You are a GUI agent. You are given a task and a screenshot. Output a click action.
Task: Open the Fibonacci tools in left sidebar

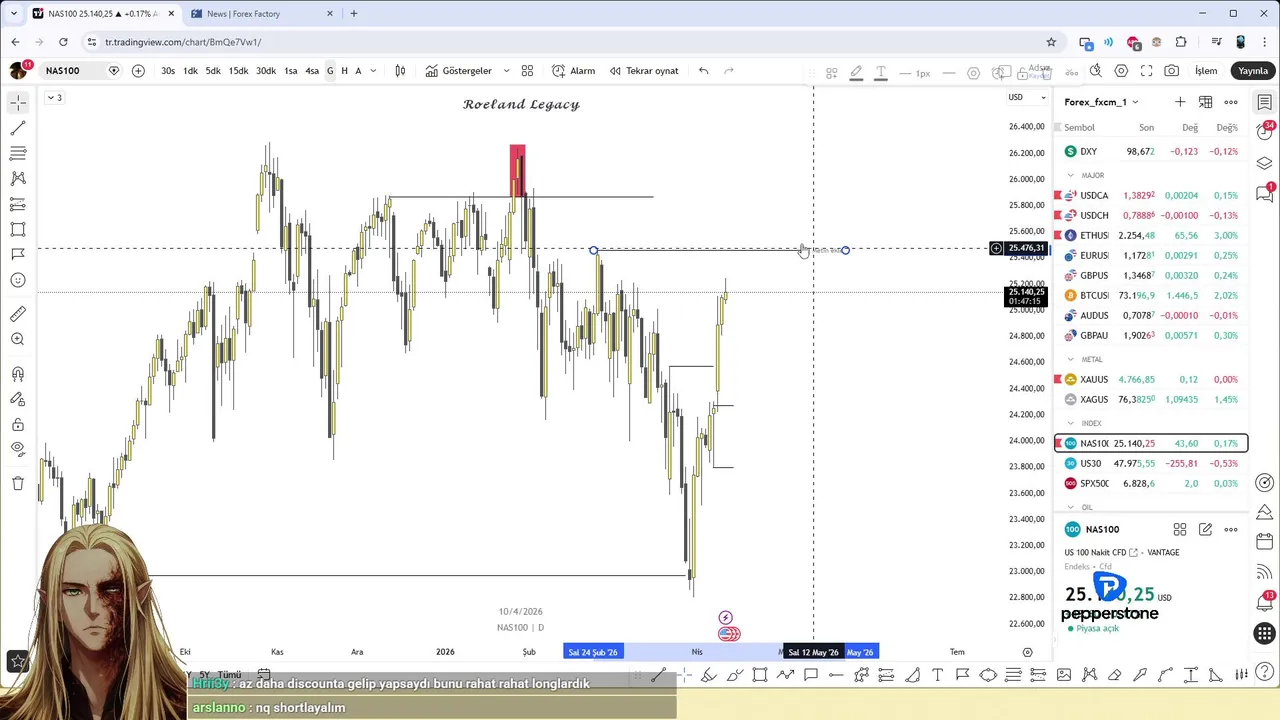[x=18, y=153]
